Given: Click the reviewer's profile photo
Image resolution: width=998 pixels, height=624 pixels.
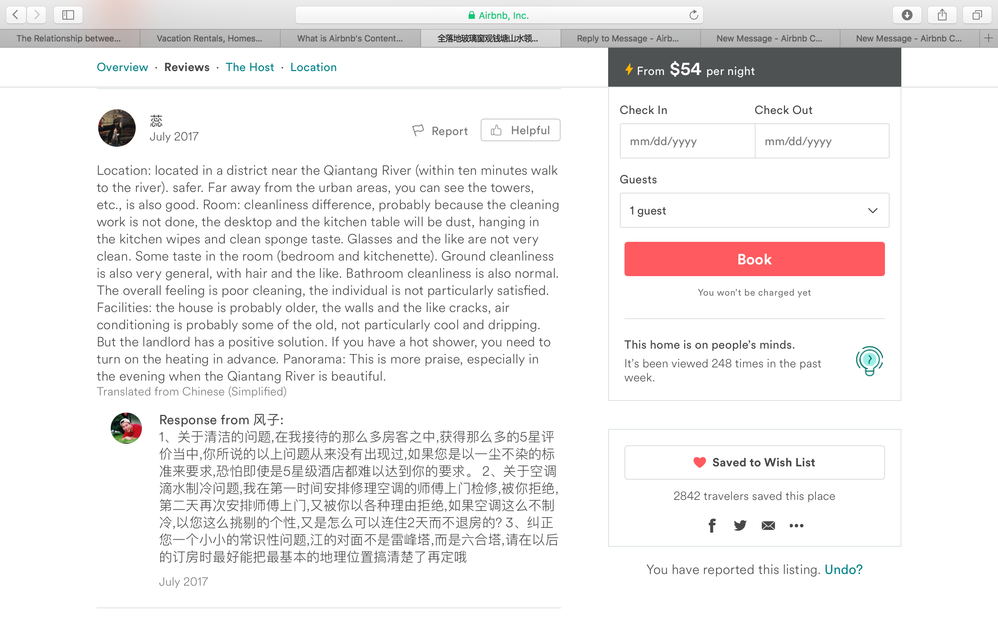Looking at the screenshot, I should (117, 128).
